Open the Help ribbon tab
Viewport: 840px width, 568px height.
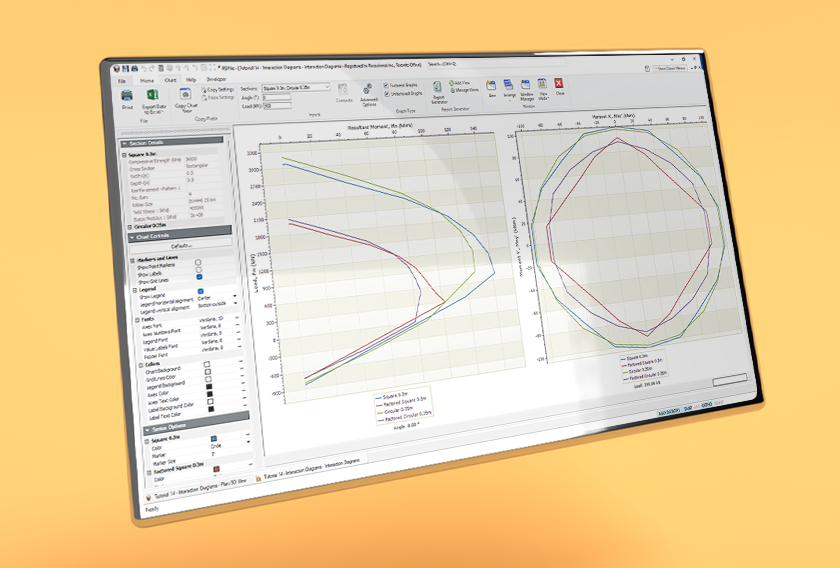(x=191, y=79)
